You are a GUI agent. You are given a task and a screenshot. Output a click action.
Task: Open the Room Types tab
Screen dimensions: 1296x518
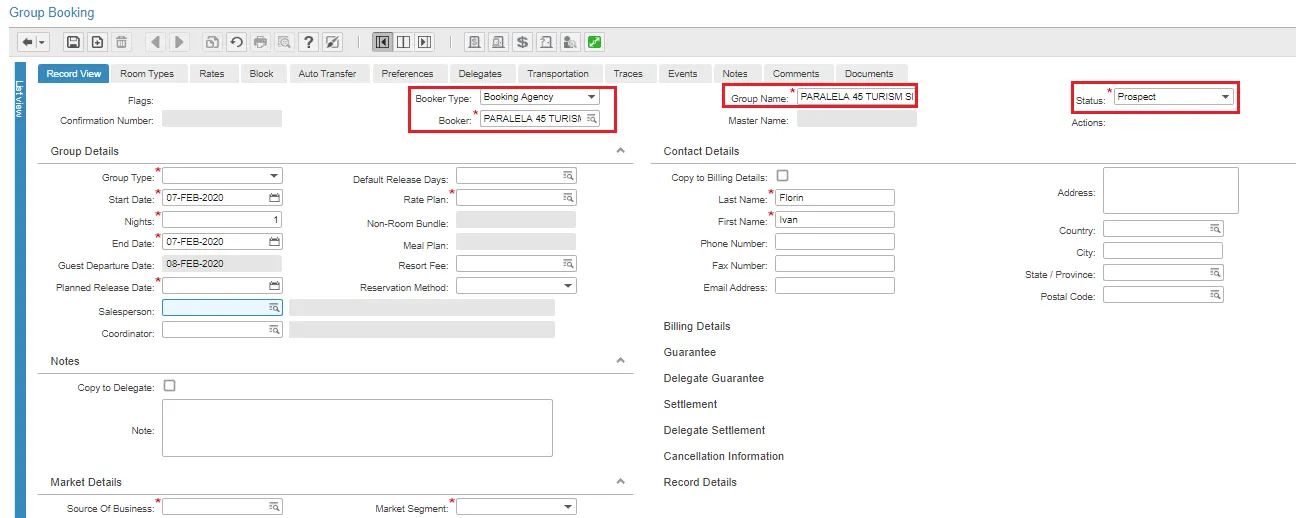pyautogui.click(x=147, y=74)
